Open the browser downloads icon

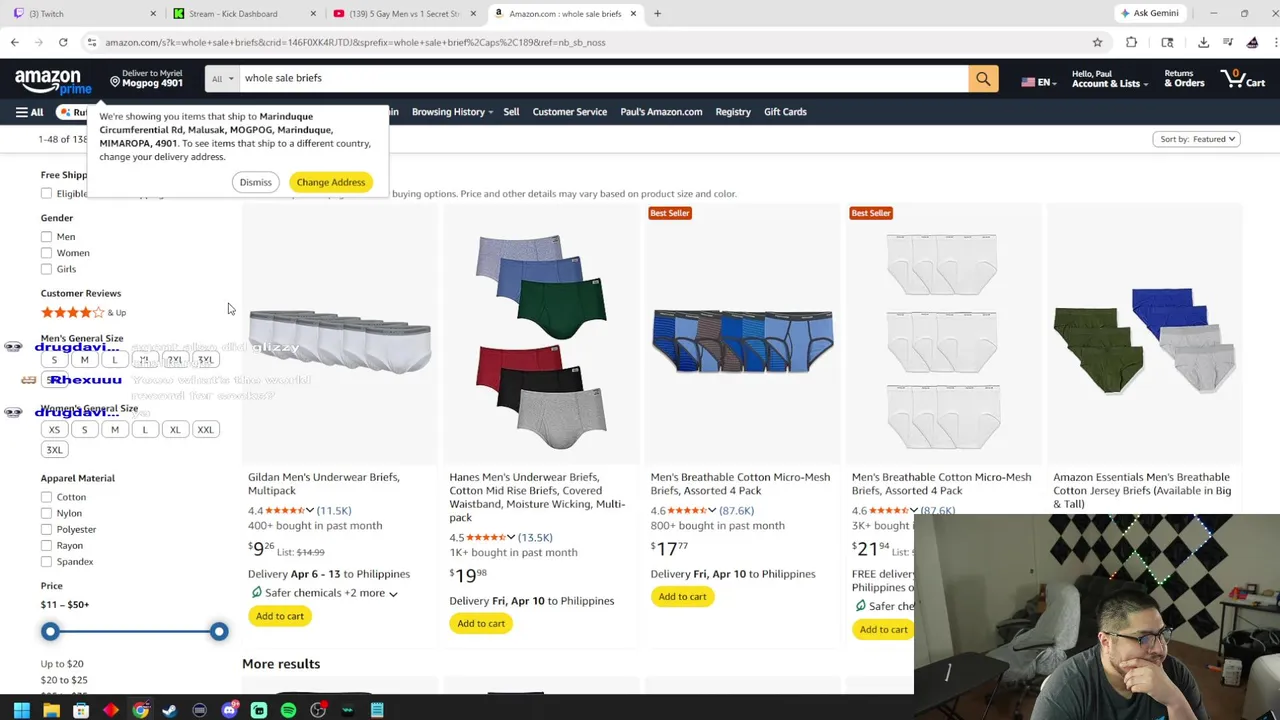(1203, 42)
